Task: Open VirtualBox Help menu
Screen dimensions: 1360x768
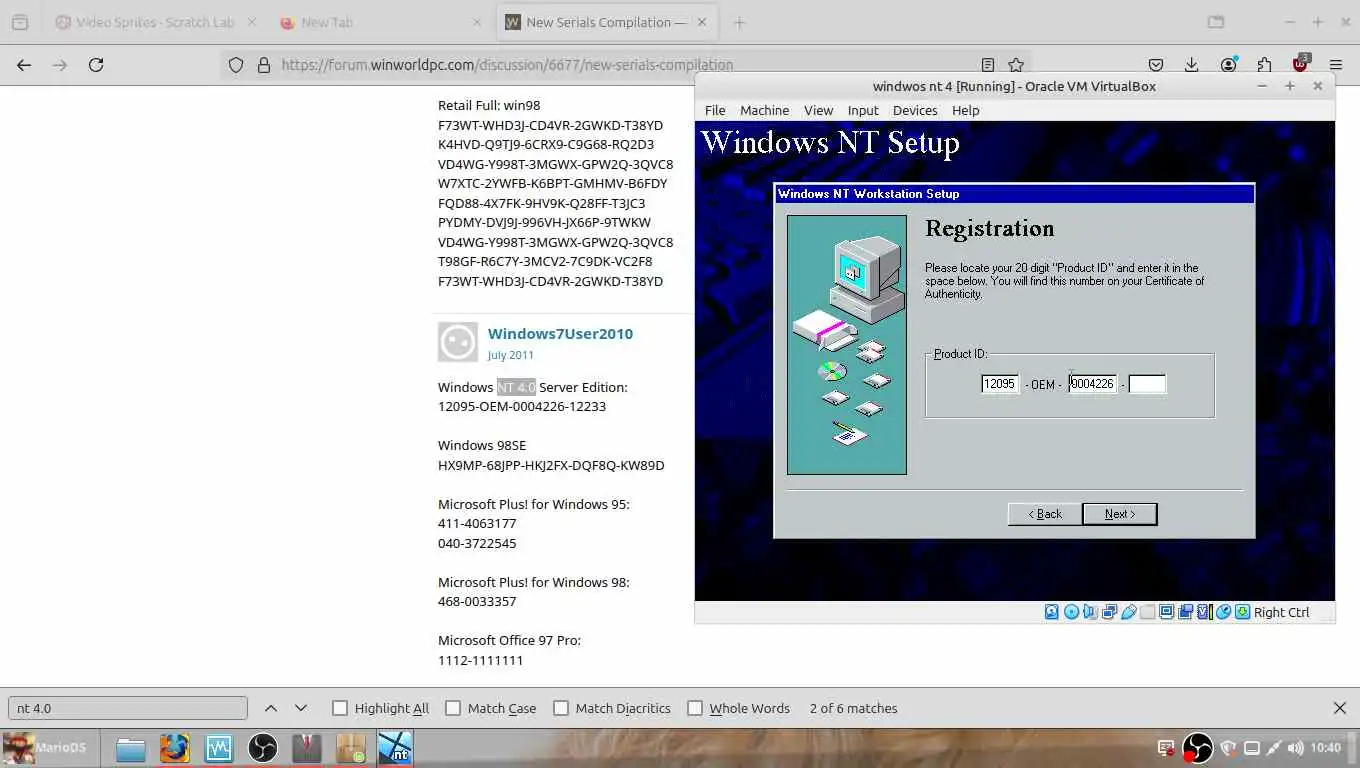Action: pos(965,110)
